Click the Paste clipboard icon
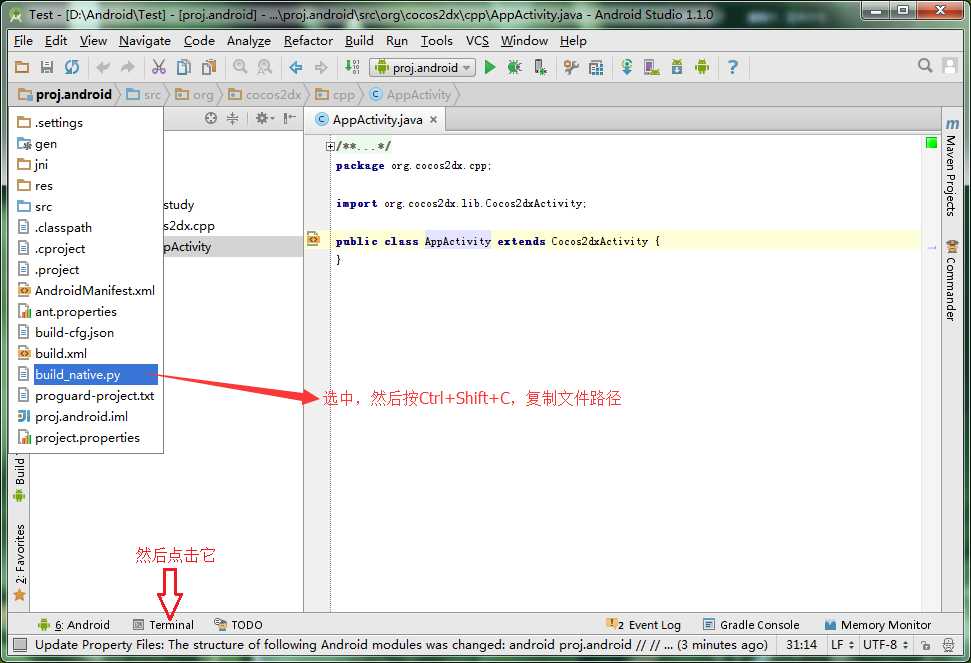Screen dimensions: 971x663 [x=209, y=67]
